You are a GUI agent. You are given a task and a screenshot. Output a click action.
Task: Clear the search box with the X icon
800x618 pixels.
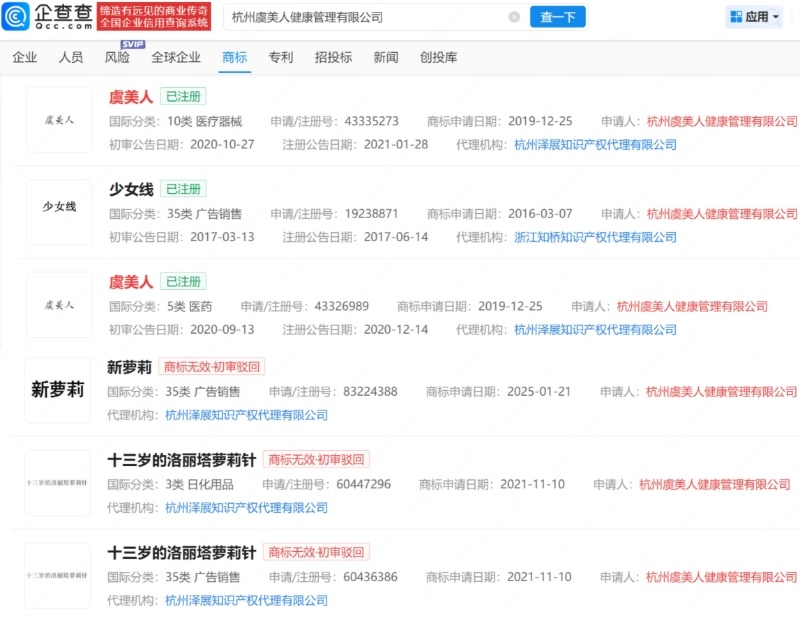(514, 17)
